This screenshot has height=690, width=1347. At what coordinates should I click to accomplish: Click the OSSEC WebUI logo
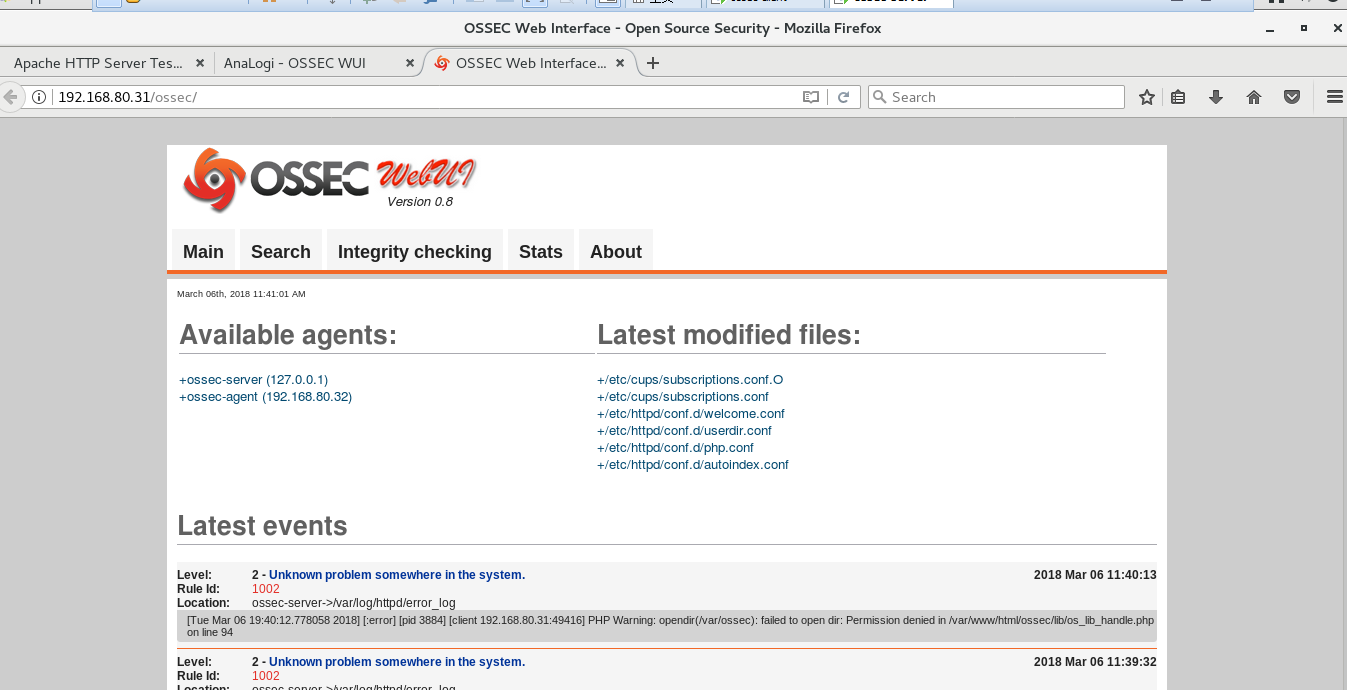tap(329, 179)
